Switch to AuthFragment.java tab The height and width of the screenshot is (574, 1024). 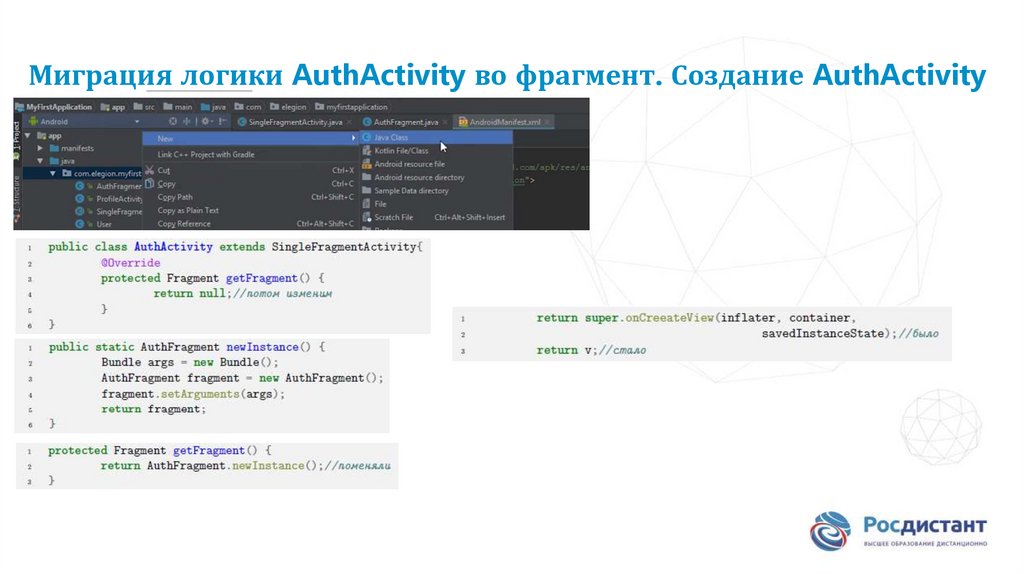click(406, 122)
